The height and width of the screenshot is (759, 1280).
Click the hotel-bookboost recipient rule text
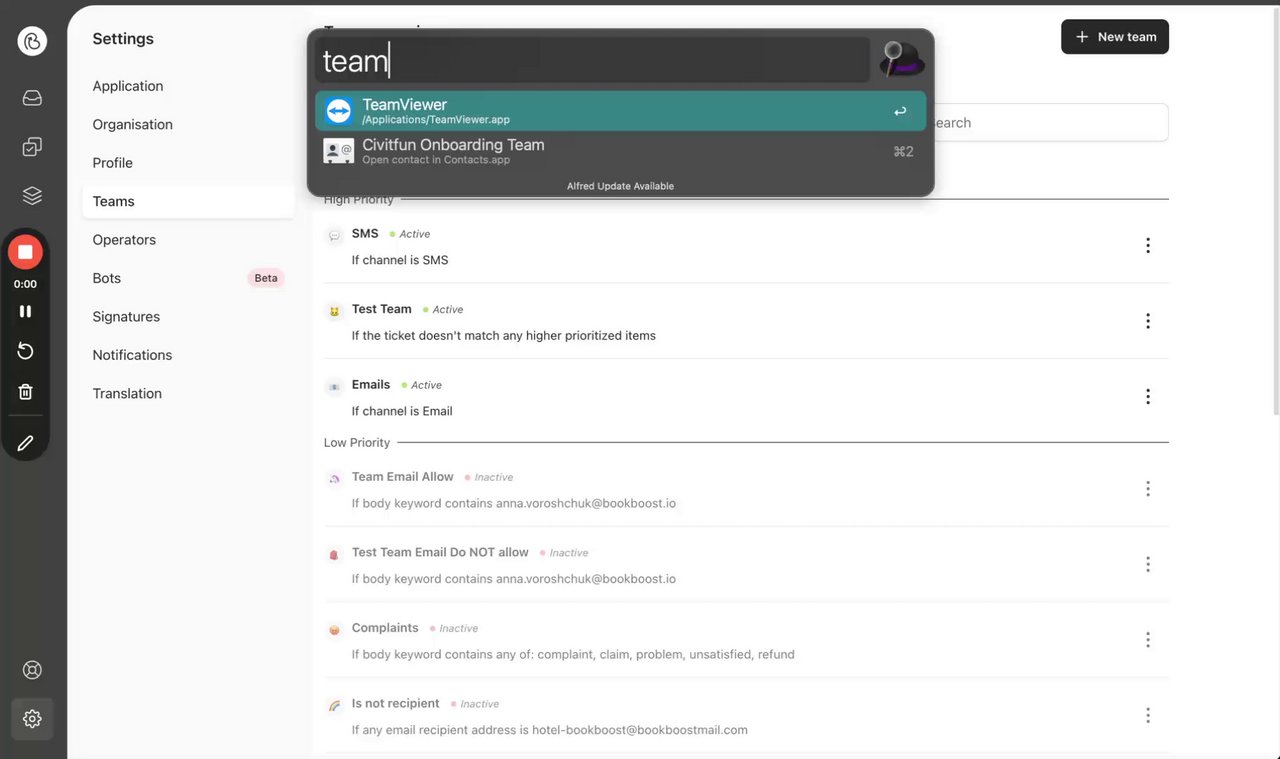550,730
